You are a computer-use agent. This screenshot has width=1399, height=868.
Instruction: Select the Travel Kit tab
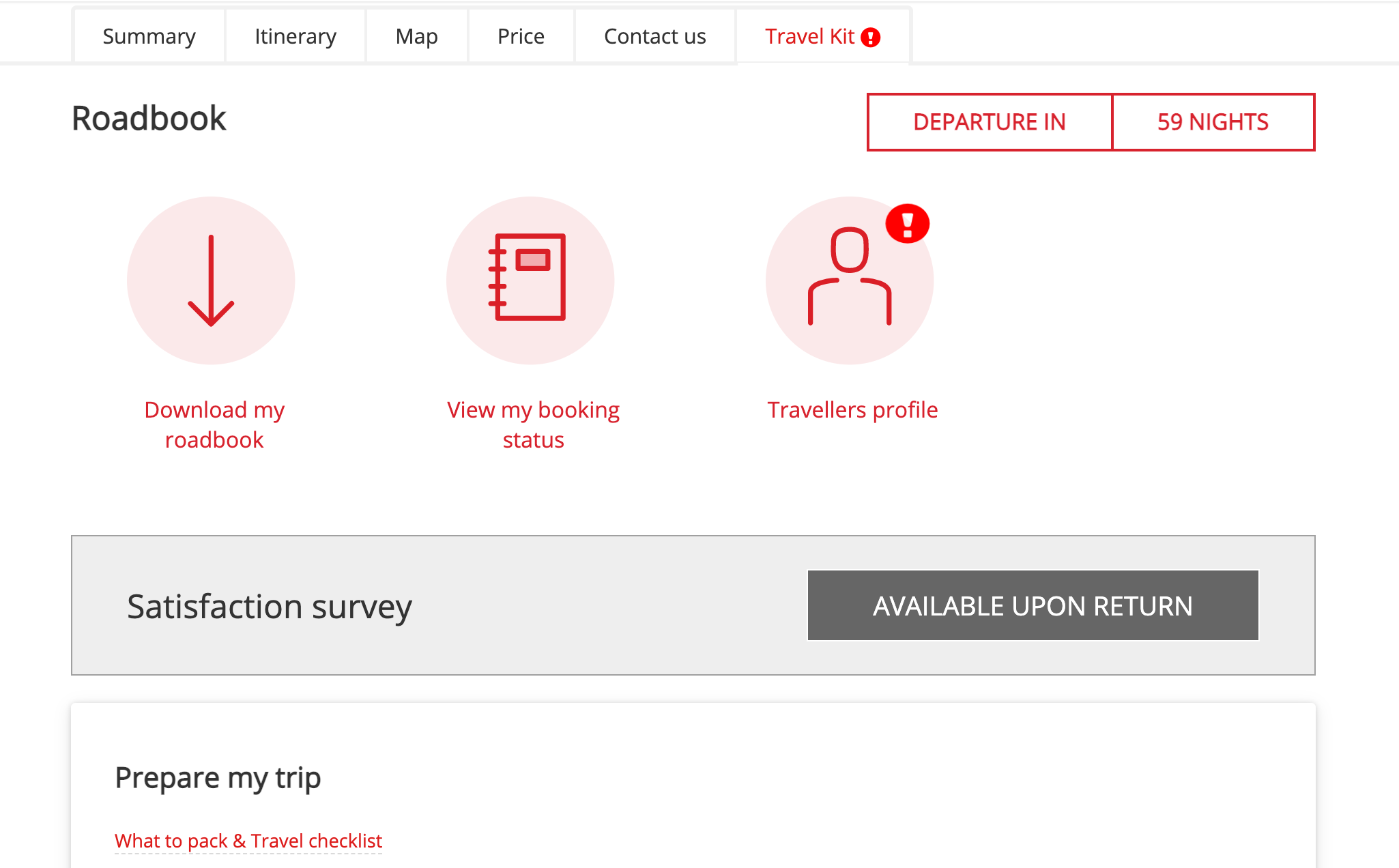point(822,36)
